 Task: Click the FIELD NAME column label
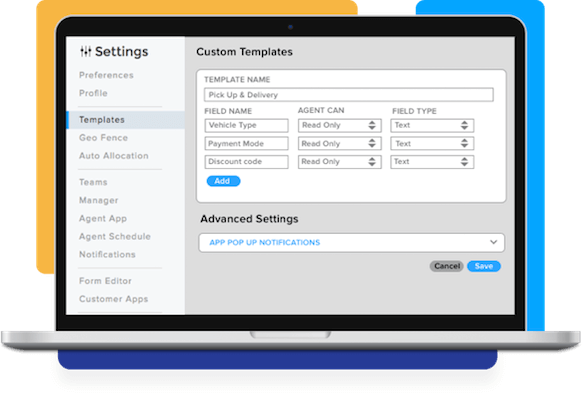(x=228, y=111)
